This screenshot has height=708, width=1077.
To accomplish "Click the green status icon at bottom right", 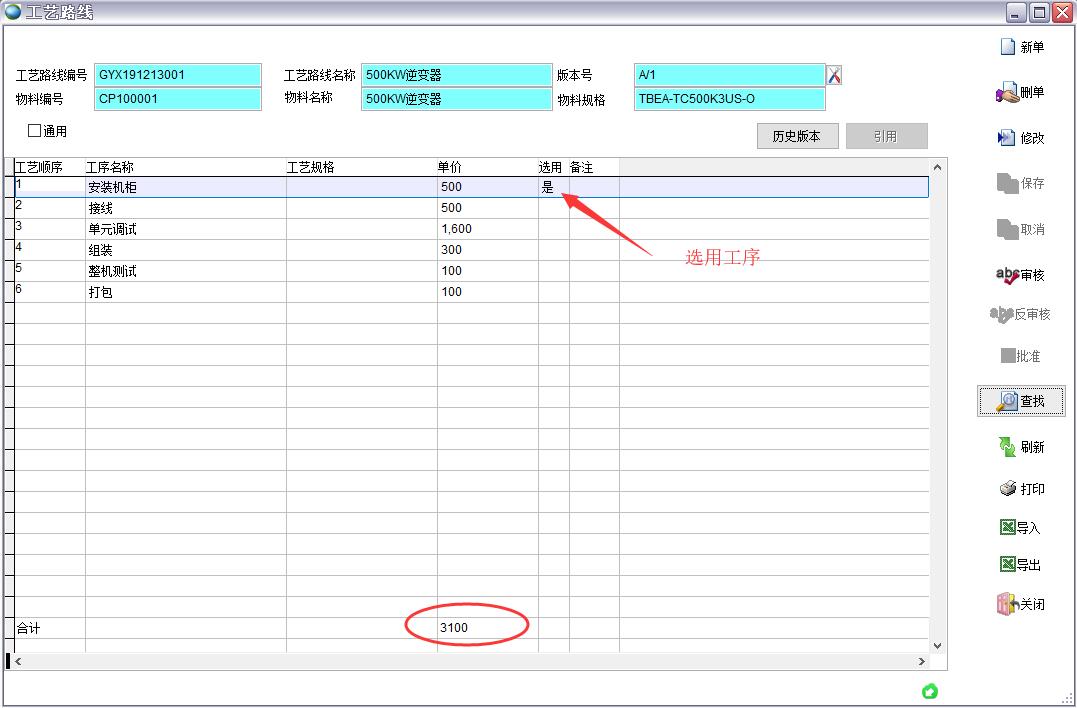I will pyautogui.click(x=930, y=691).
